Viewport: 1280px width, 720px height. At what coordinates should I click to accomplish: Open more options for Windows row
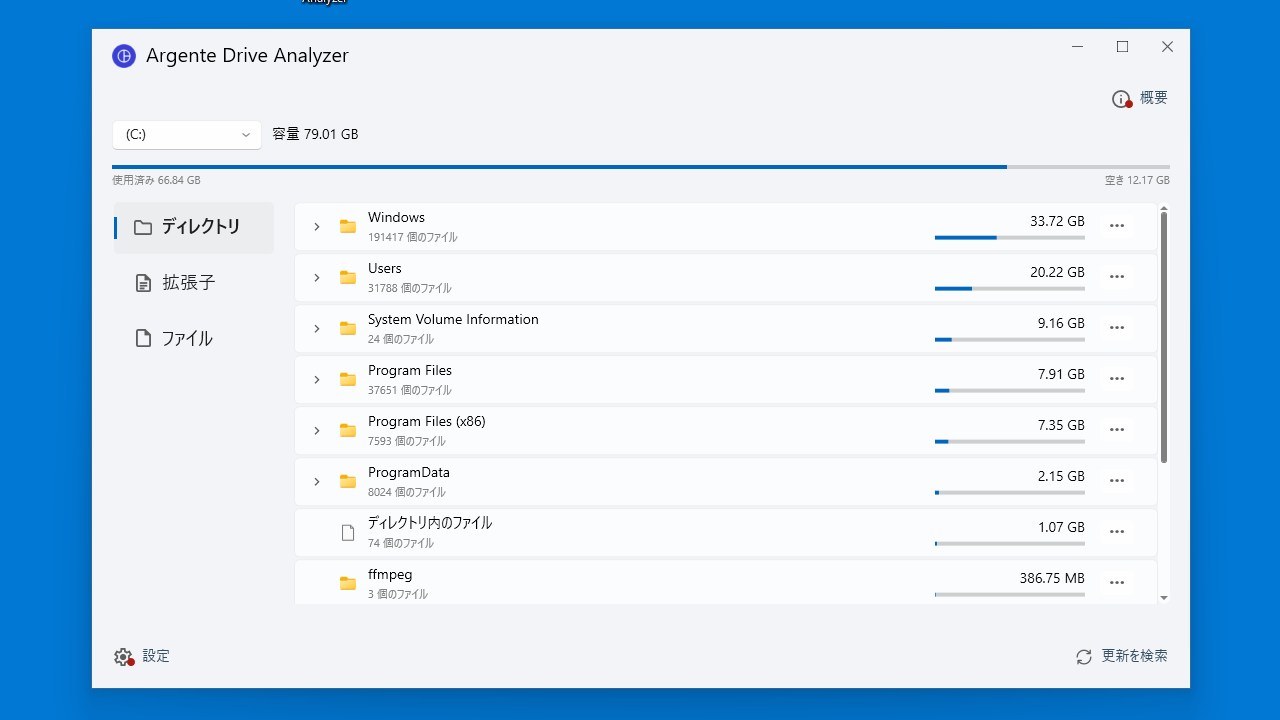(1117, 227)
